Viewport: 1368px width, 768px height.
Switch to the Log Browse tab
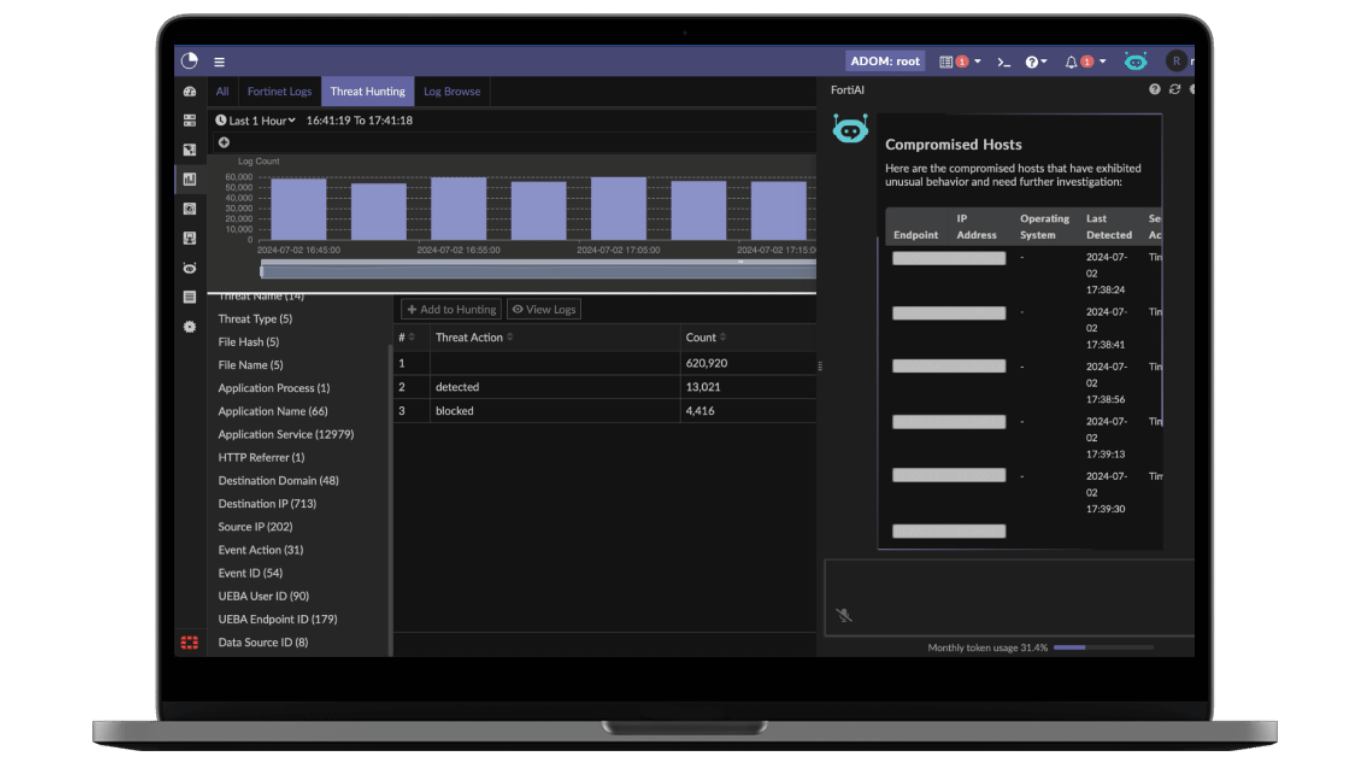[x=451, y=91]
